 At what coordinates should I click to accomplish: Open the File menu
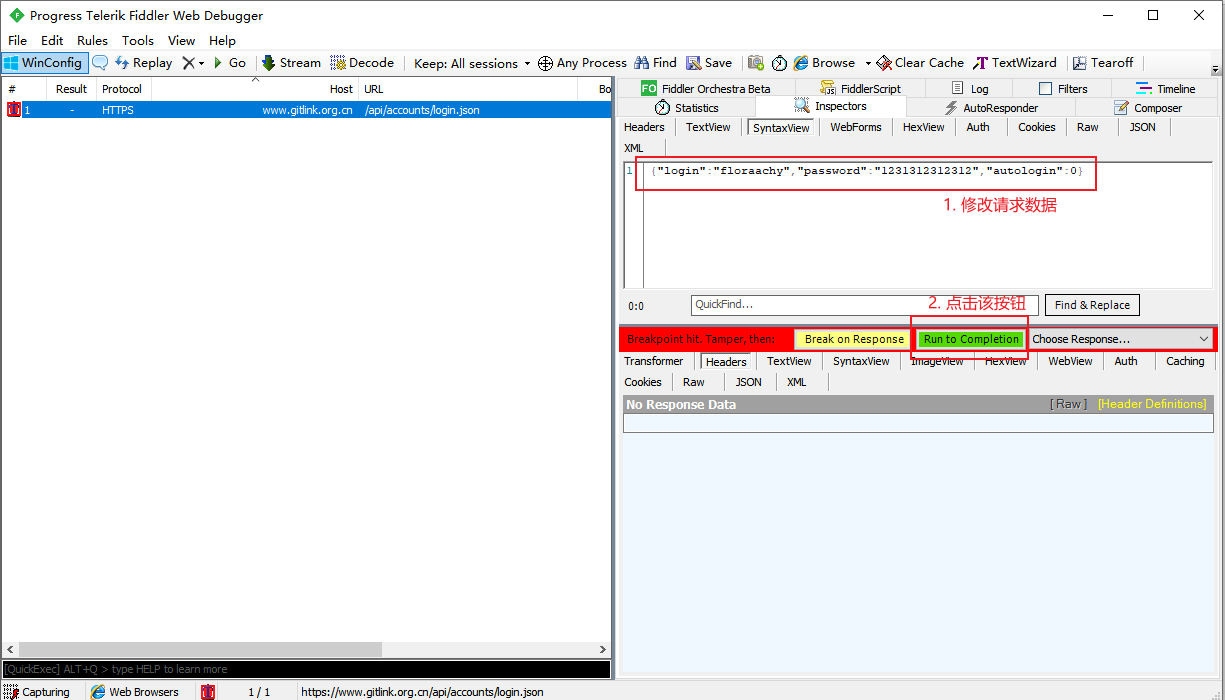coord(18,40)
